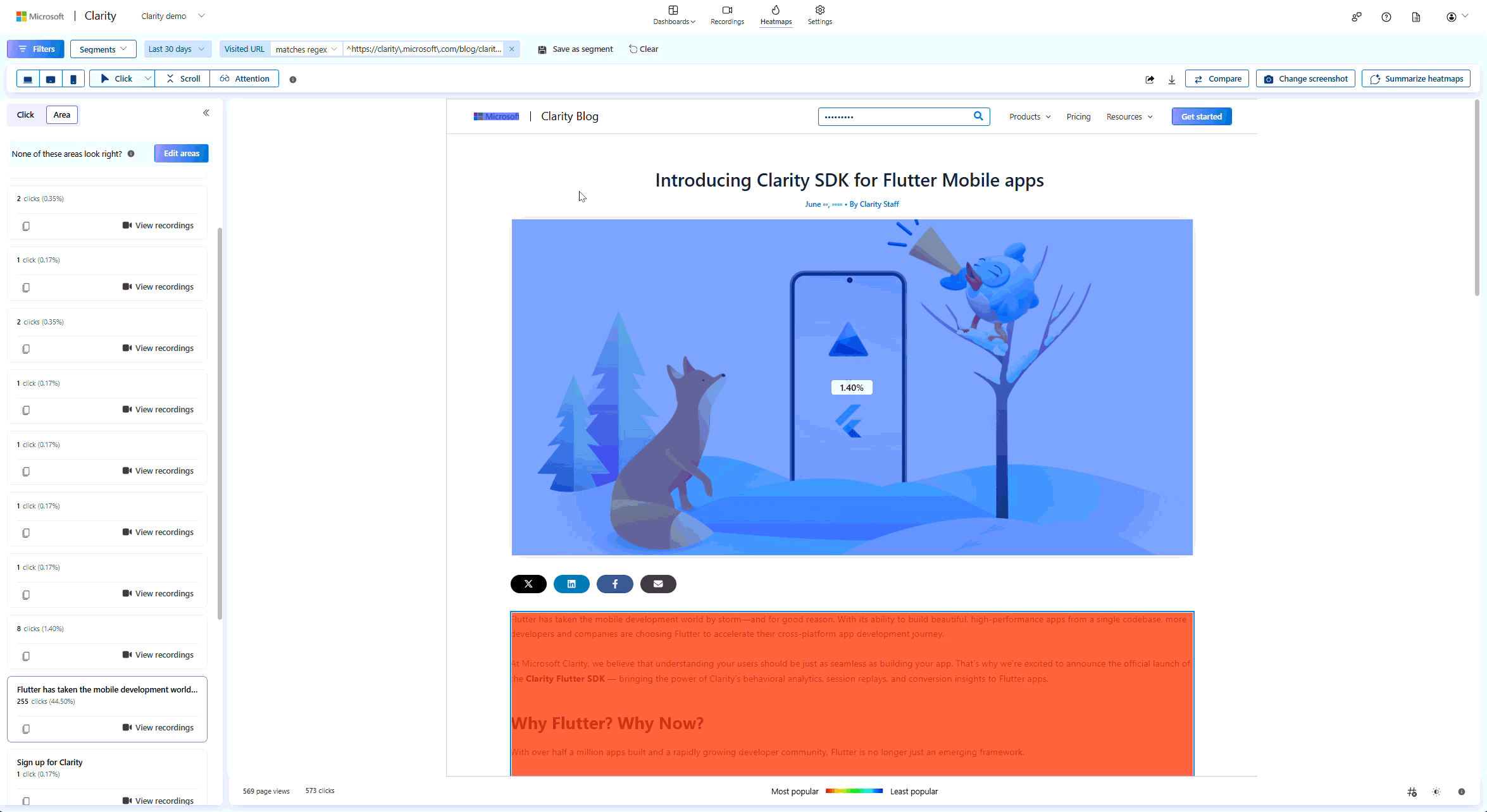Expand the Clarity demo project dropdown
The image size is (1487, 812).
(x=173, y=16)
